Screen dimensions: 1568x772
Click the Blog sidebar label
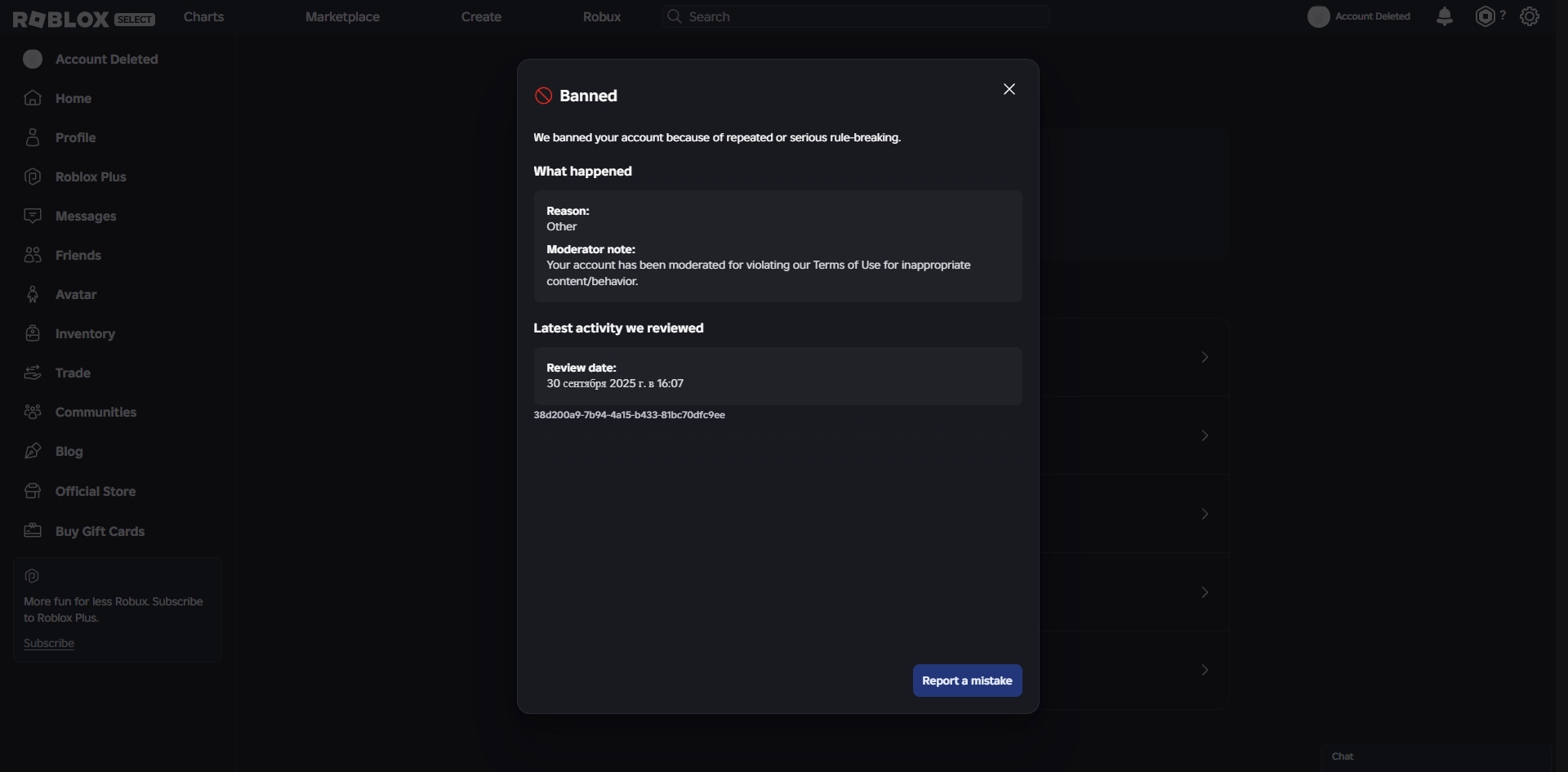69,451
